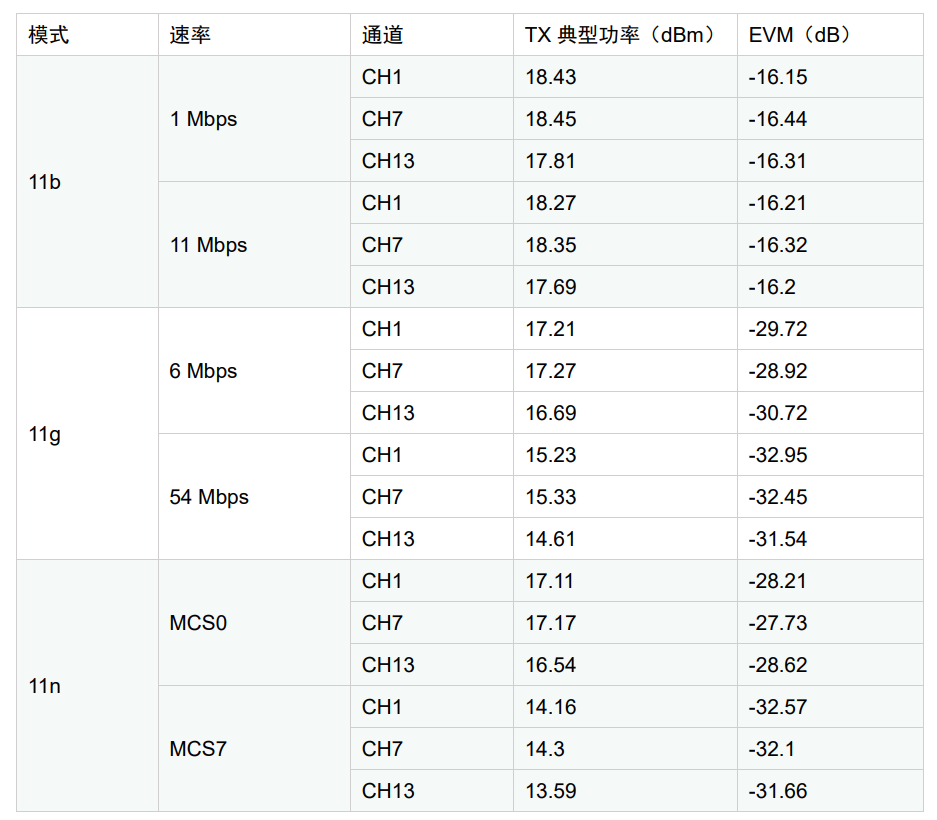Click the MCS7 rate cell

(255, 749)
